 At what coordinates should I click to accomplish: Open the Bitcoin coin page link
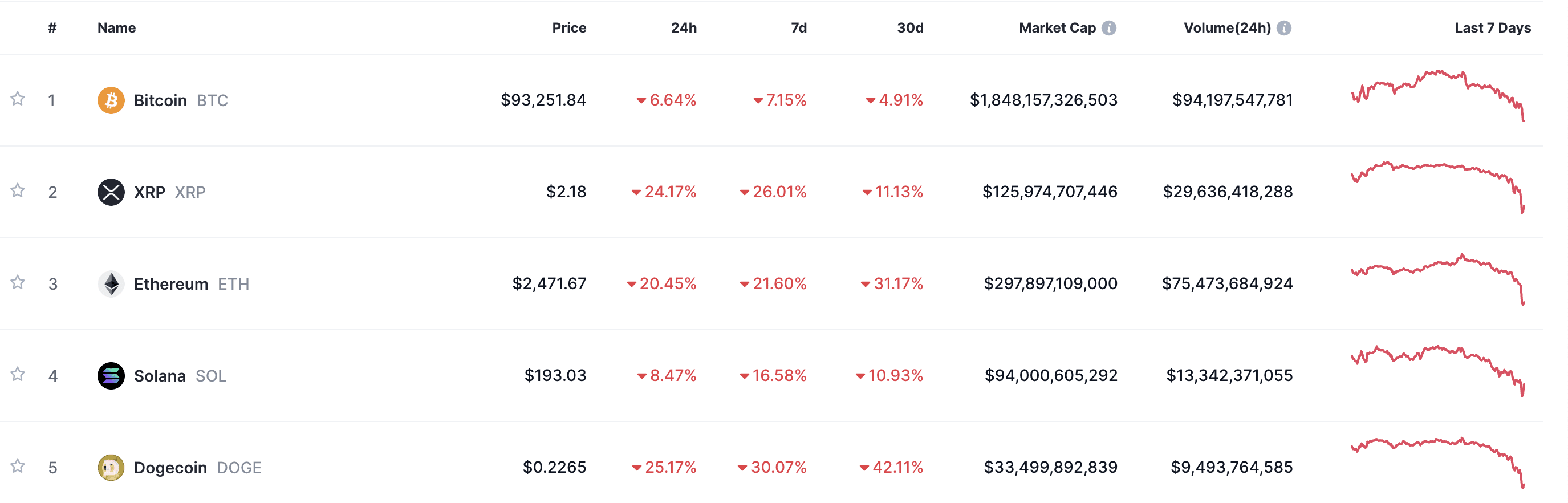coord(160,100)
